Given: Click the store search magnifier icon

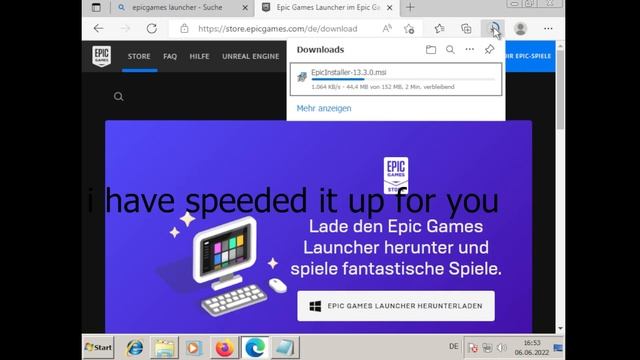Looking at the screenshot, I should click(118, 97).
